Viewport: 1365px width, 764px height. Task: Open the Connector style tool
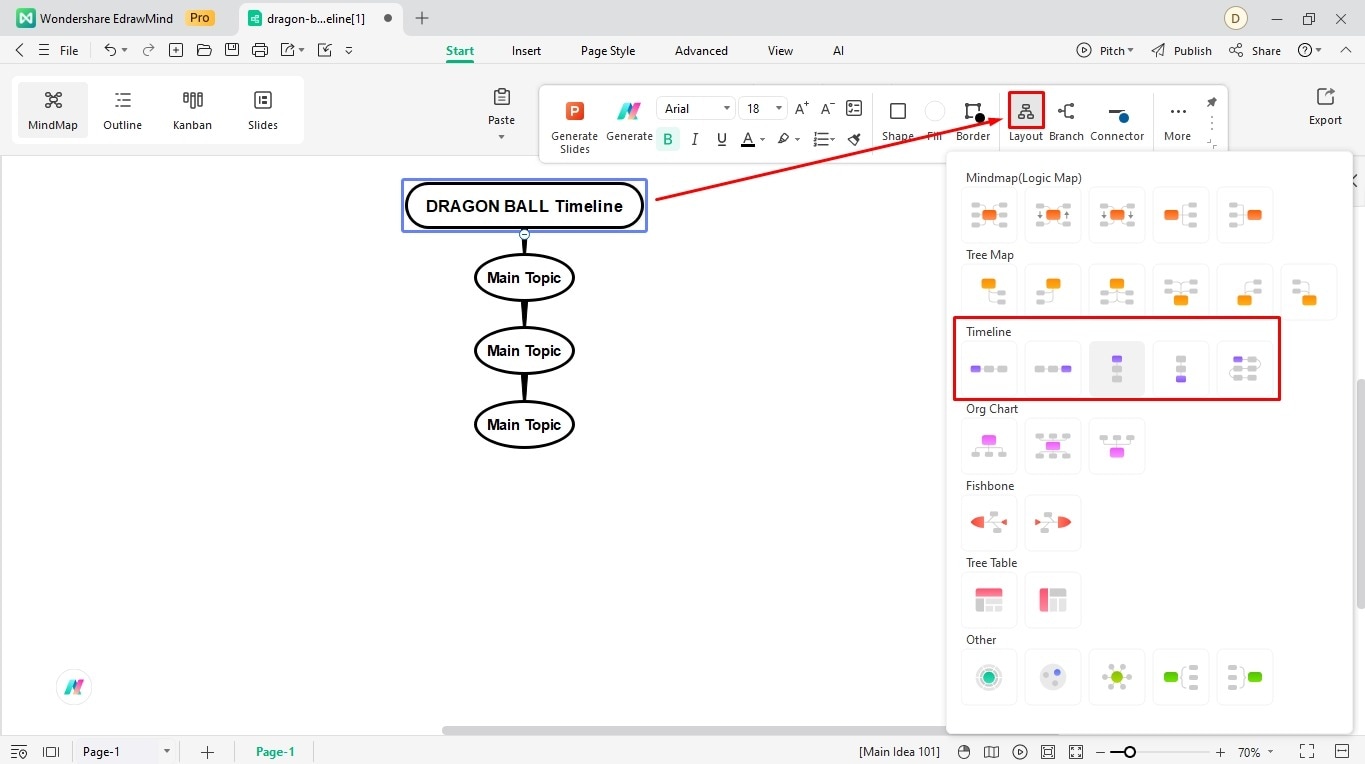[x=1117, y=119]
